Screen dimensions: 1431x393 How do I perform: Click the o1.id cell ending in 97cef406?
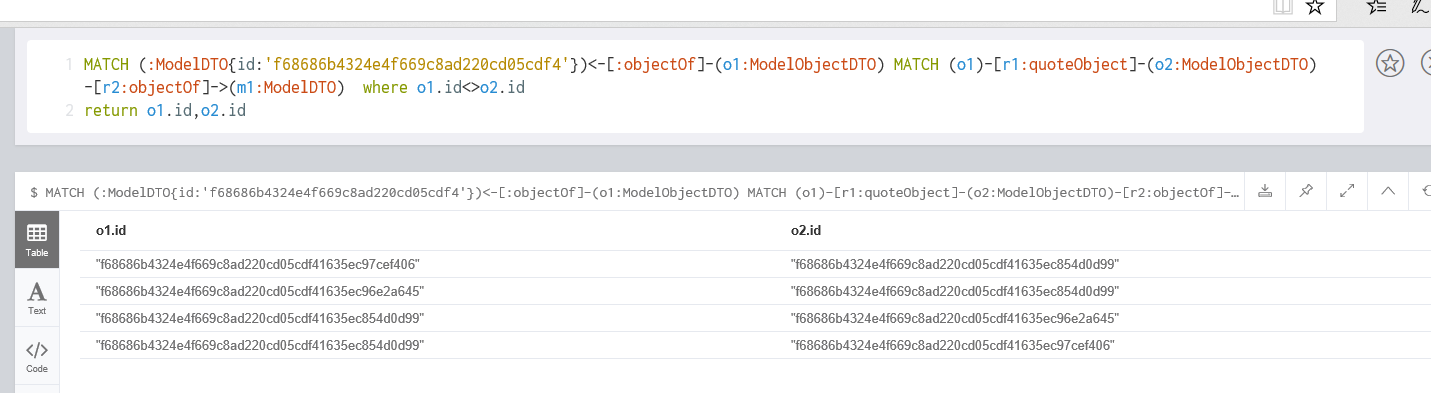pyautogui.click(x=257, y=264)
